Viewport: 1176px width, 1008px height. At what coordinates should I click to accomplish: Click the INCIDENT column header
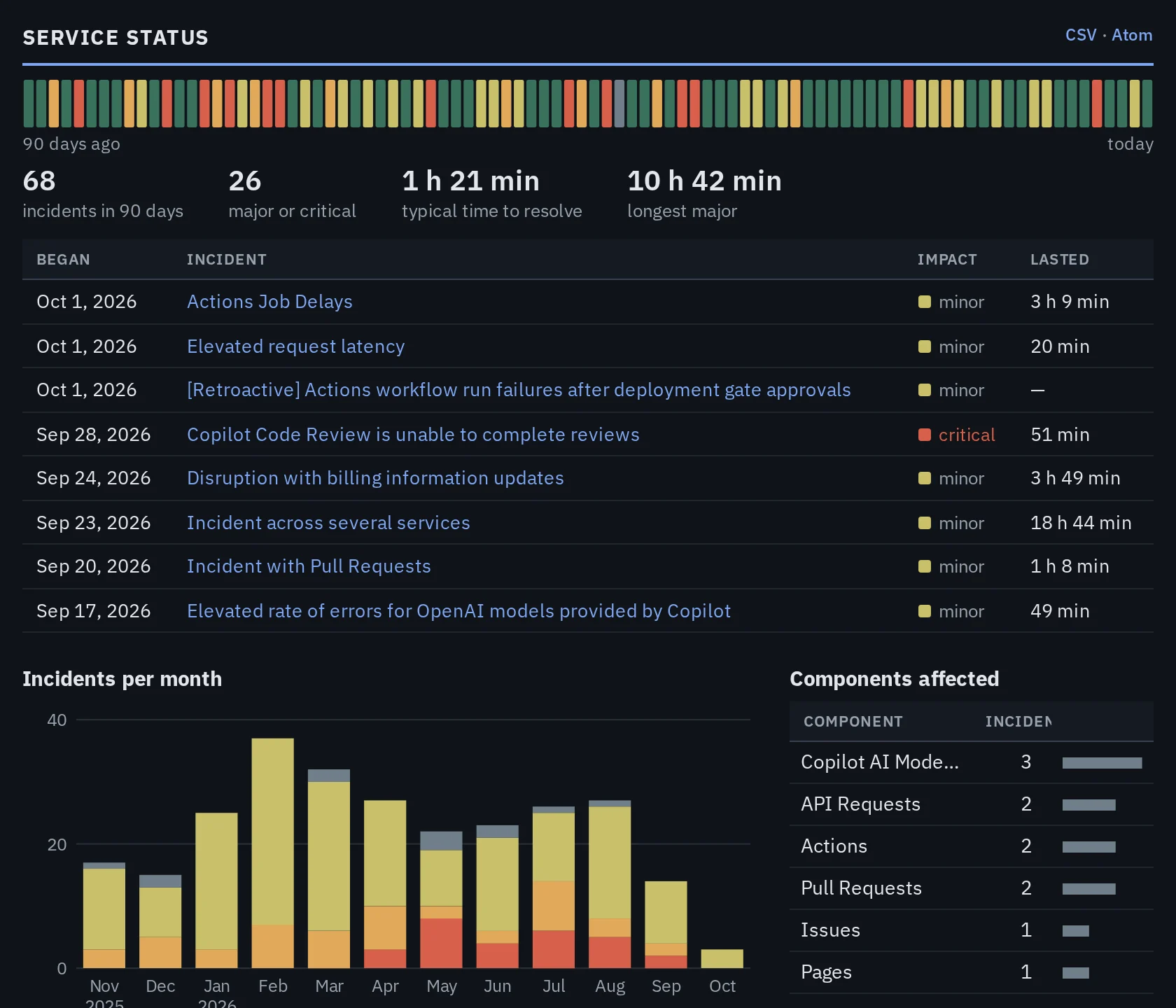point(227,260)
